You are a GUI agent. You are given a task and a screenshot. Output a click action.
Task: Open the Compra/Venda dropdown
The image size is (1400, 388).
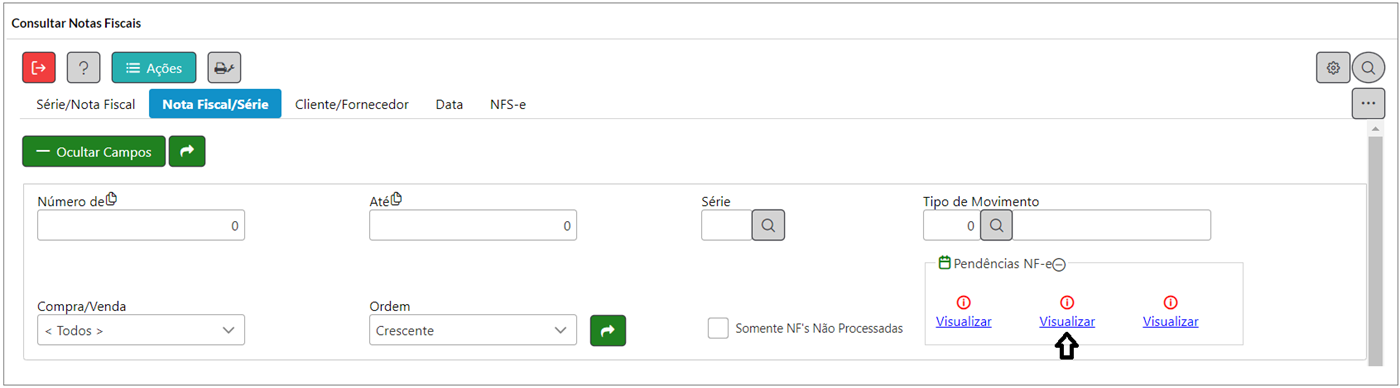point(141,330)
